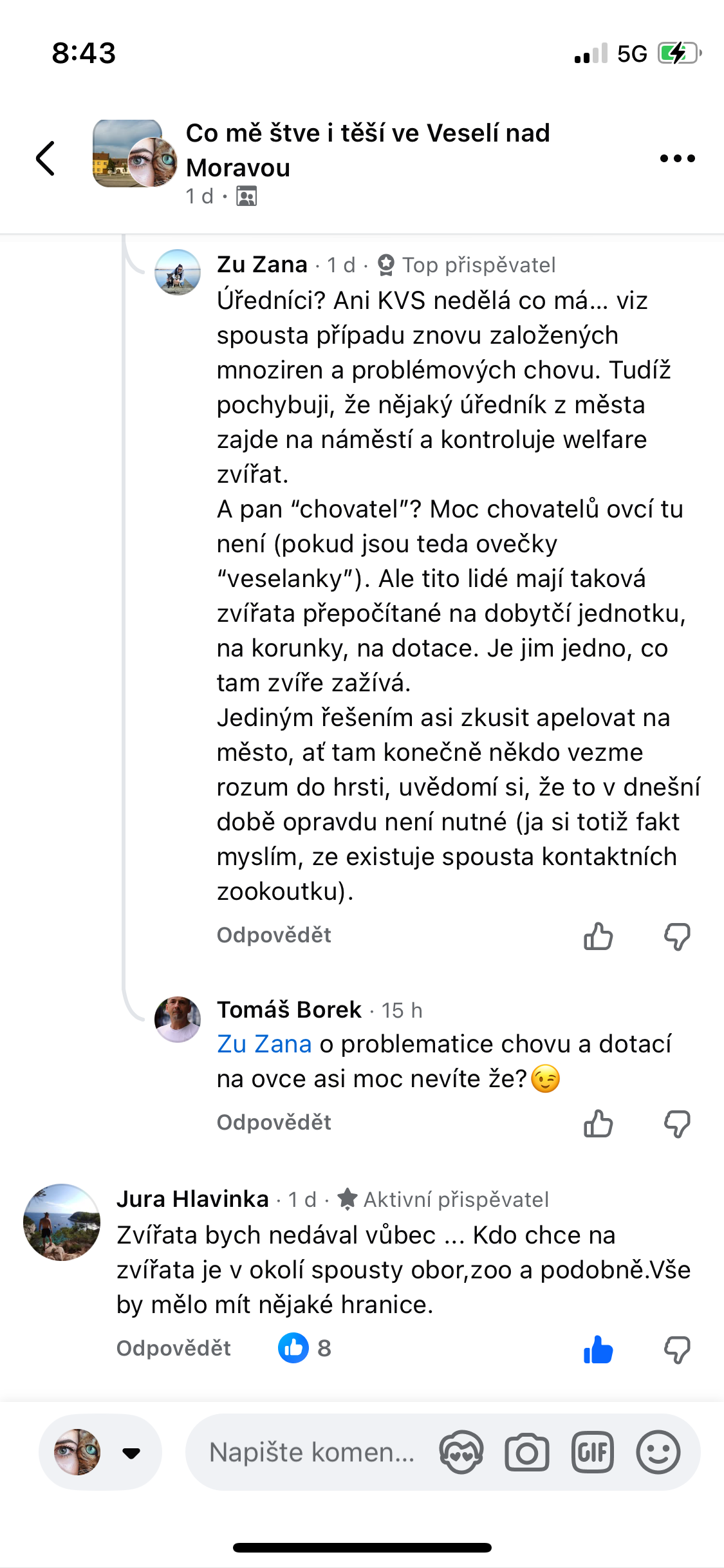Image resolution: width=724 pixels, height=1568 pixels.
Task: Open the emoji smiley picker
Action: click(x=658, y=1452)
